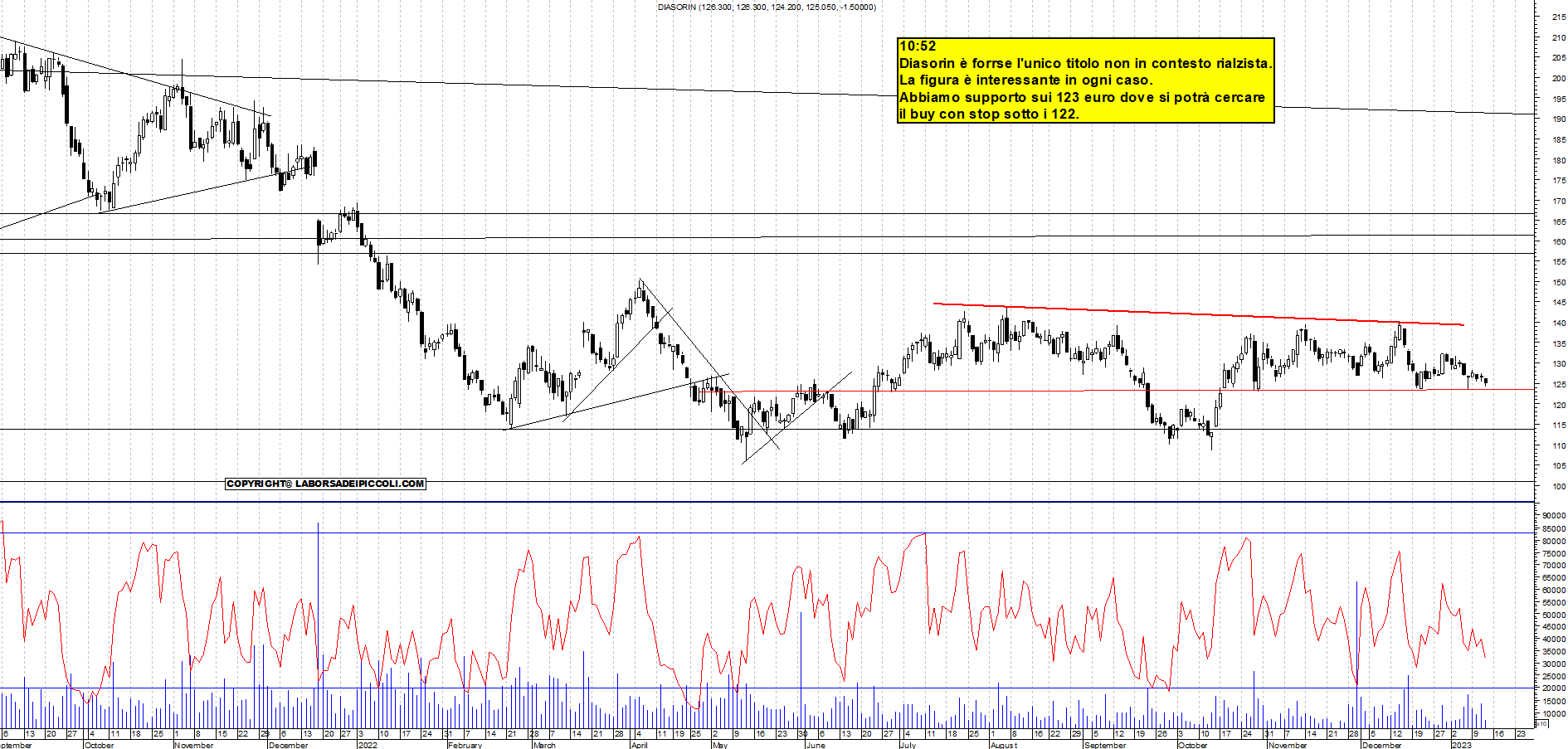The width and height of the screenshot is (1568, 749).
Task: Click the 200 price level on the axis
Action: [x=1557, y=78]
